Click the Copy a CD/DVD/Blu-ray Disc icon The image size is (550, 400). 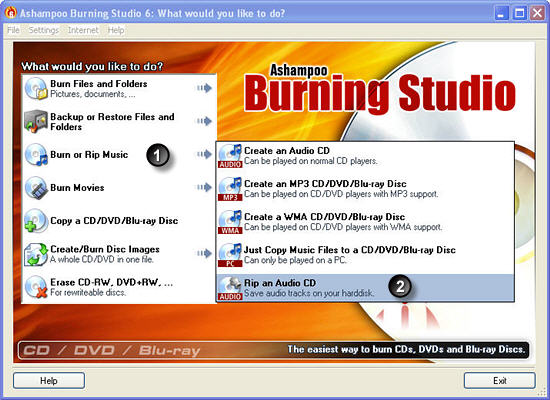(36, 221)
